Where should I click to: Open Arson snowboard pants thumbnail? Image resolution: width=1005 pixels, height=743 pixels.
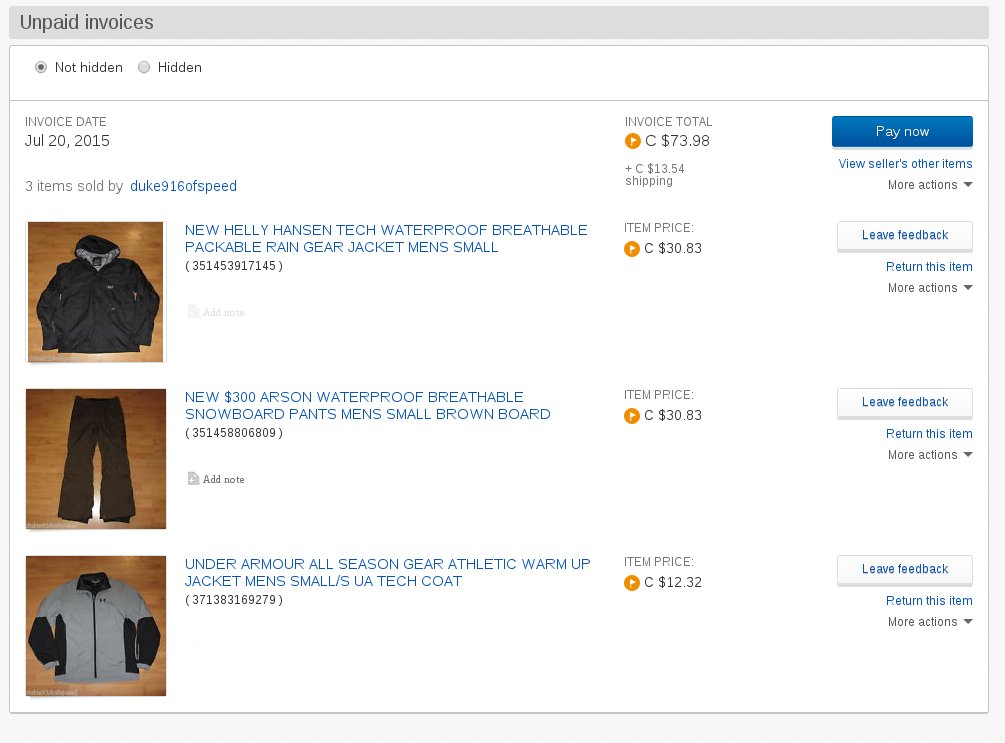pyautogui.click(x=96, y=459)
